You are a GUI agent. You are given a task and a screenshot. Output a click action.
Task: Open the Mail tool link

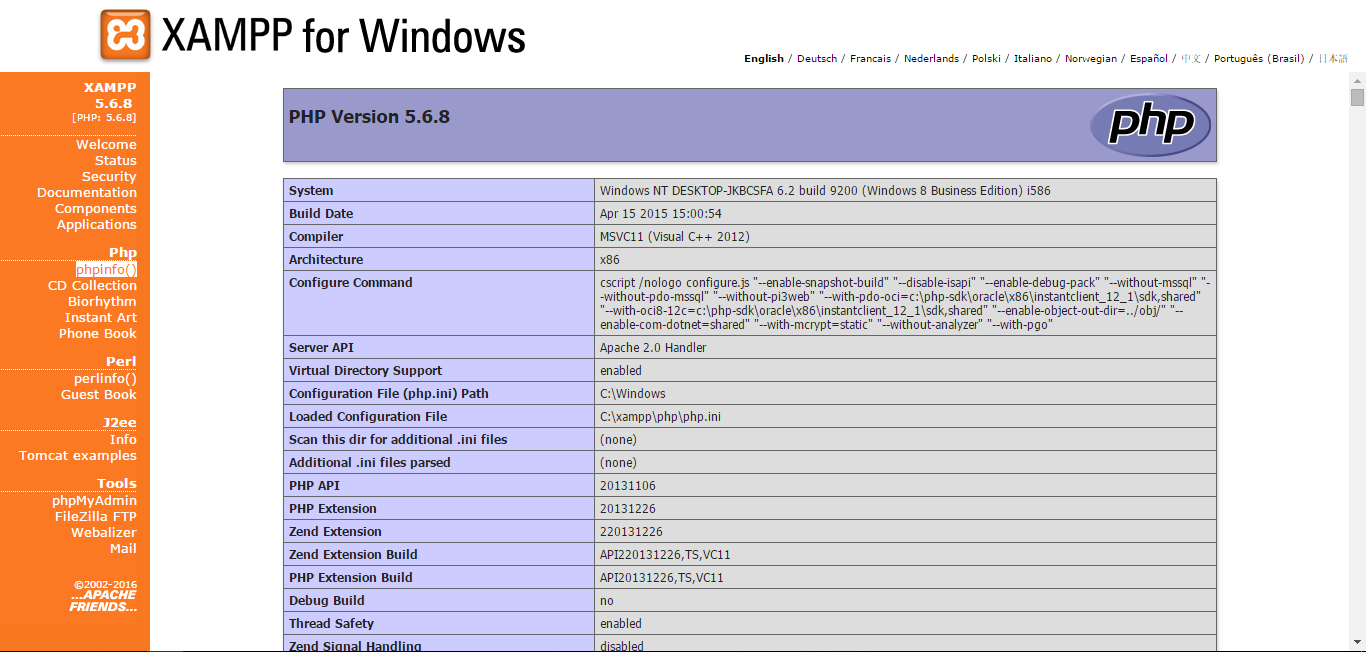tap(123, 549)
